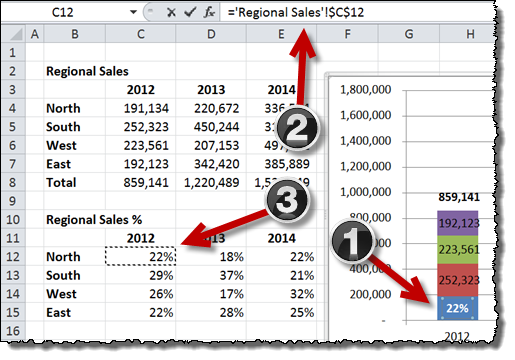Select the 22% data label in chart
The image size is (515, 360).
(x=457, y=308)
